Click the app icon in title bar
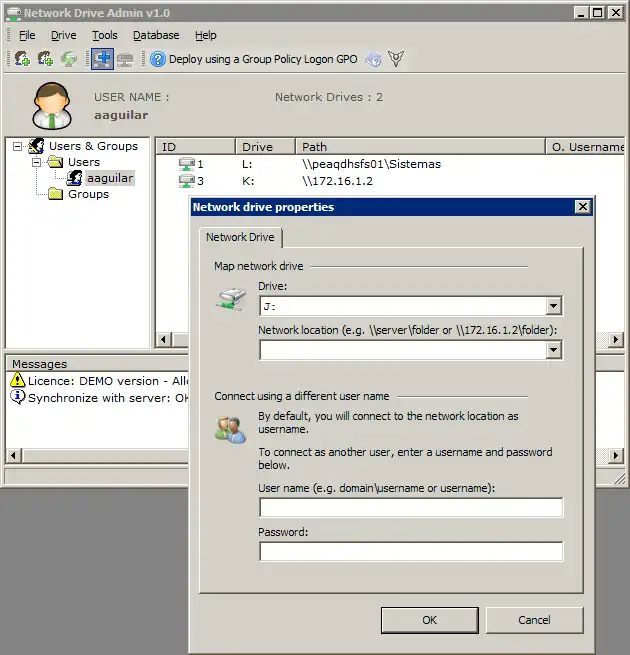630x655 pixels. [x=13, y=13]
